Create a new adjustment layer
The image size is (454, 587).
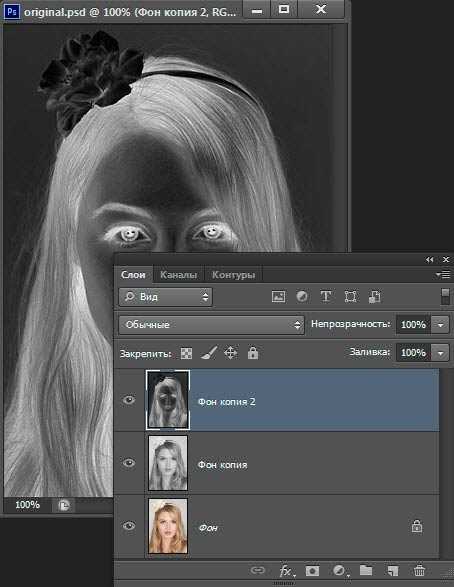click(x=340, y=571)
